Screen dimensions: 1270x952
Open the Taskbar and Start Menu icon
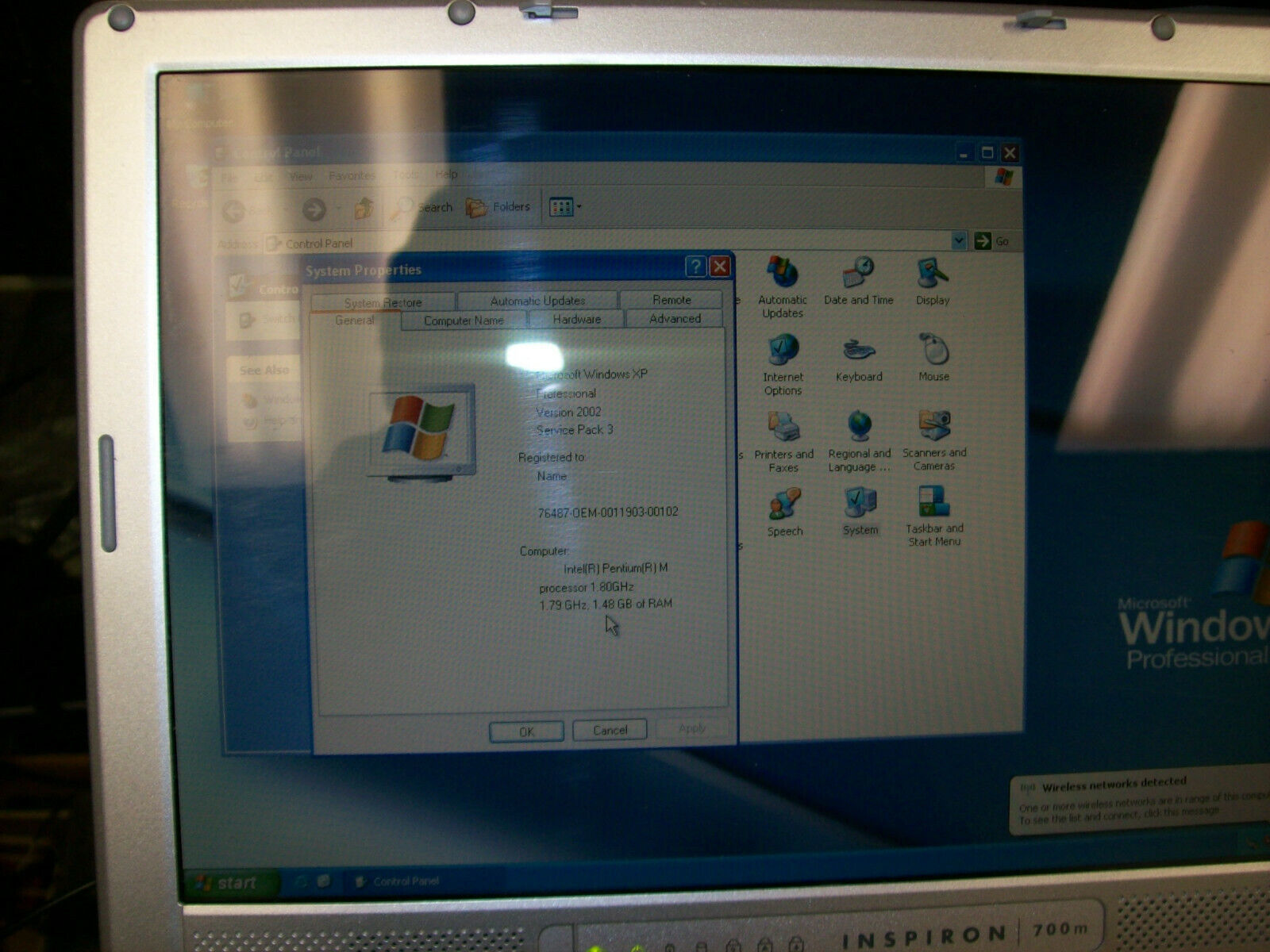pyautogui.click(x=934, y=516)
